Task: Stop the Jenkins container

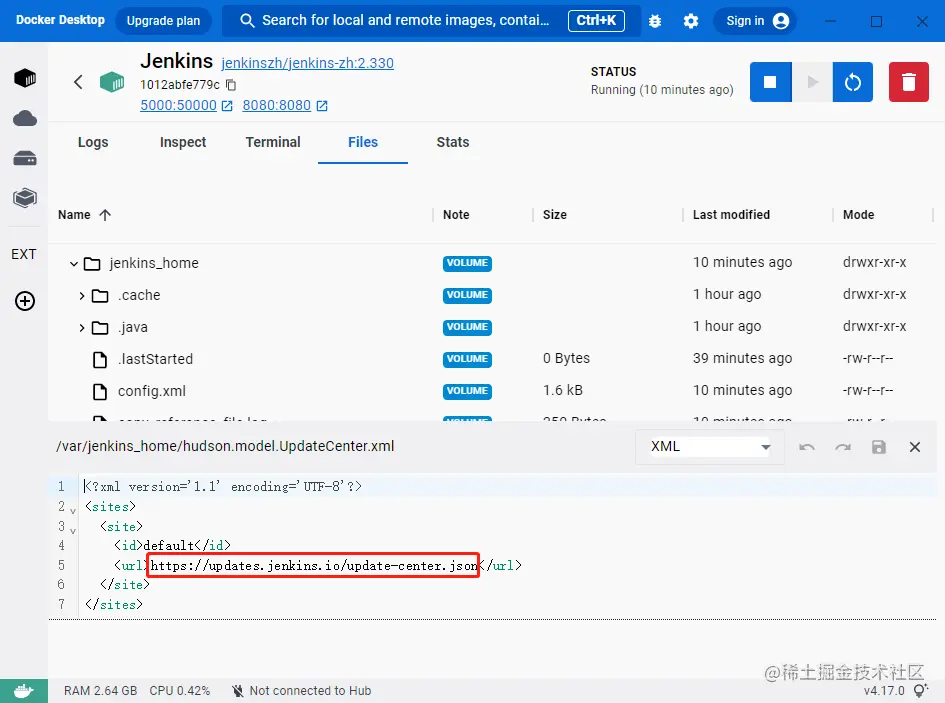Action: 770,82
